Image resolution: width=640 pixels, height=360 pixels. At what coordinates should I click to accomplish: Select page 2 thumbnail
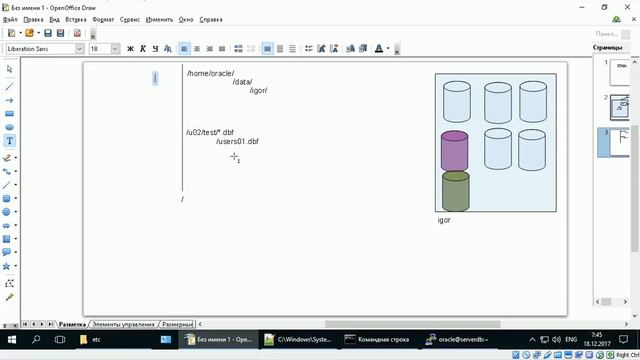point(620,108)
